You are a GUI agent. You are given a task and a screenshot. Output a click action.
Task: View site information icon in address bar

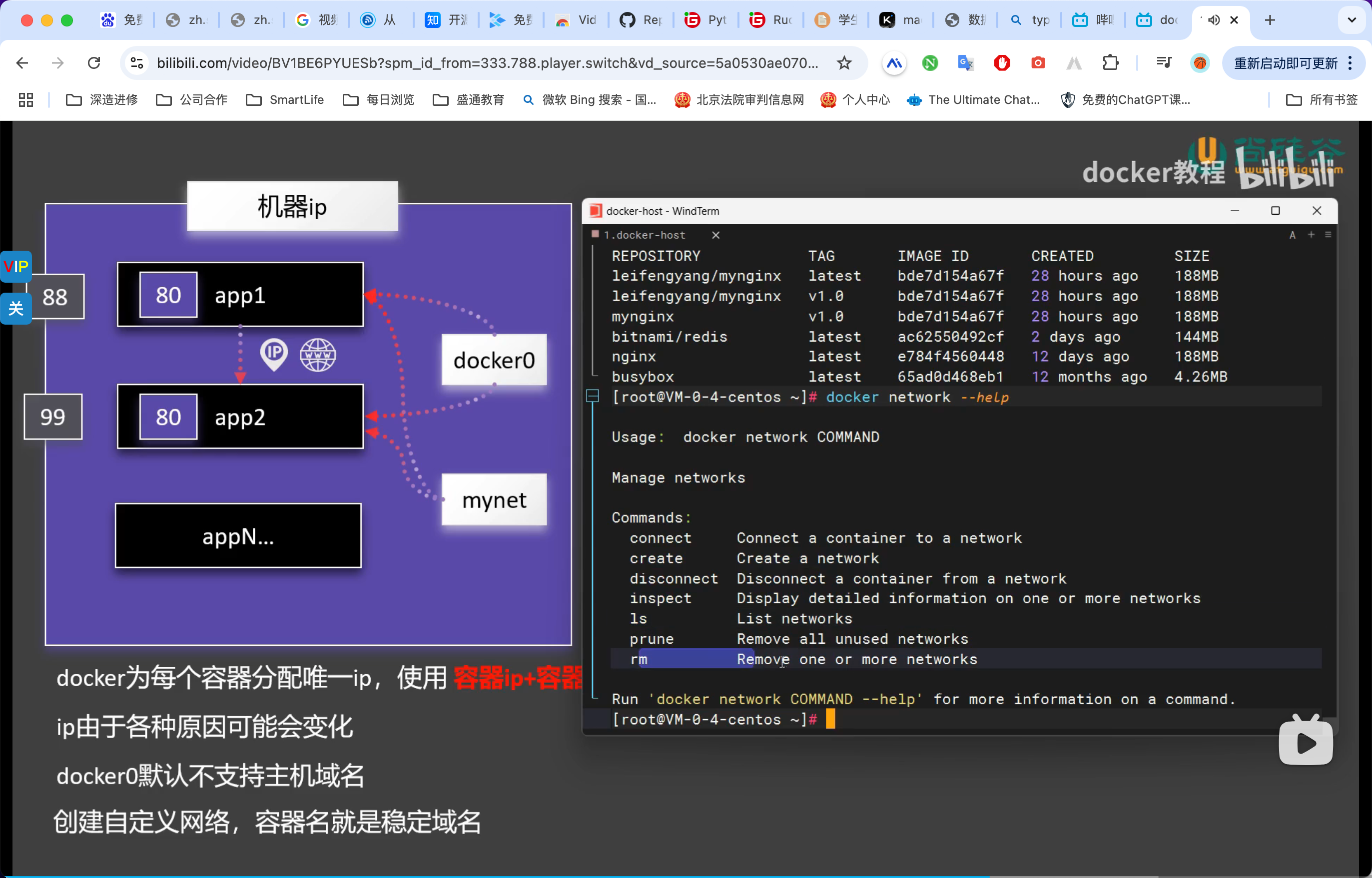click(x=137, y=63)
